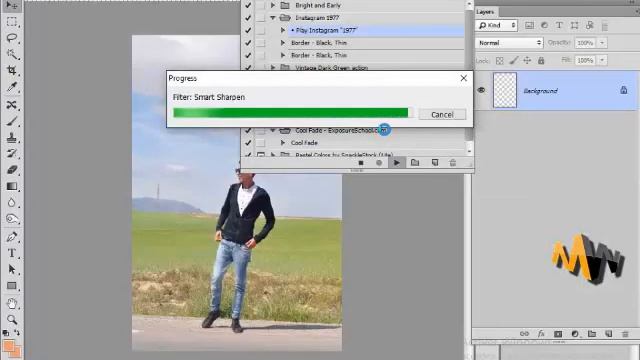
Task: Create a new group in Layers panel
Action: (592, 334)
